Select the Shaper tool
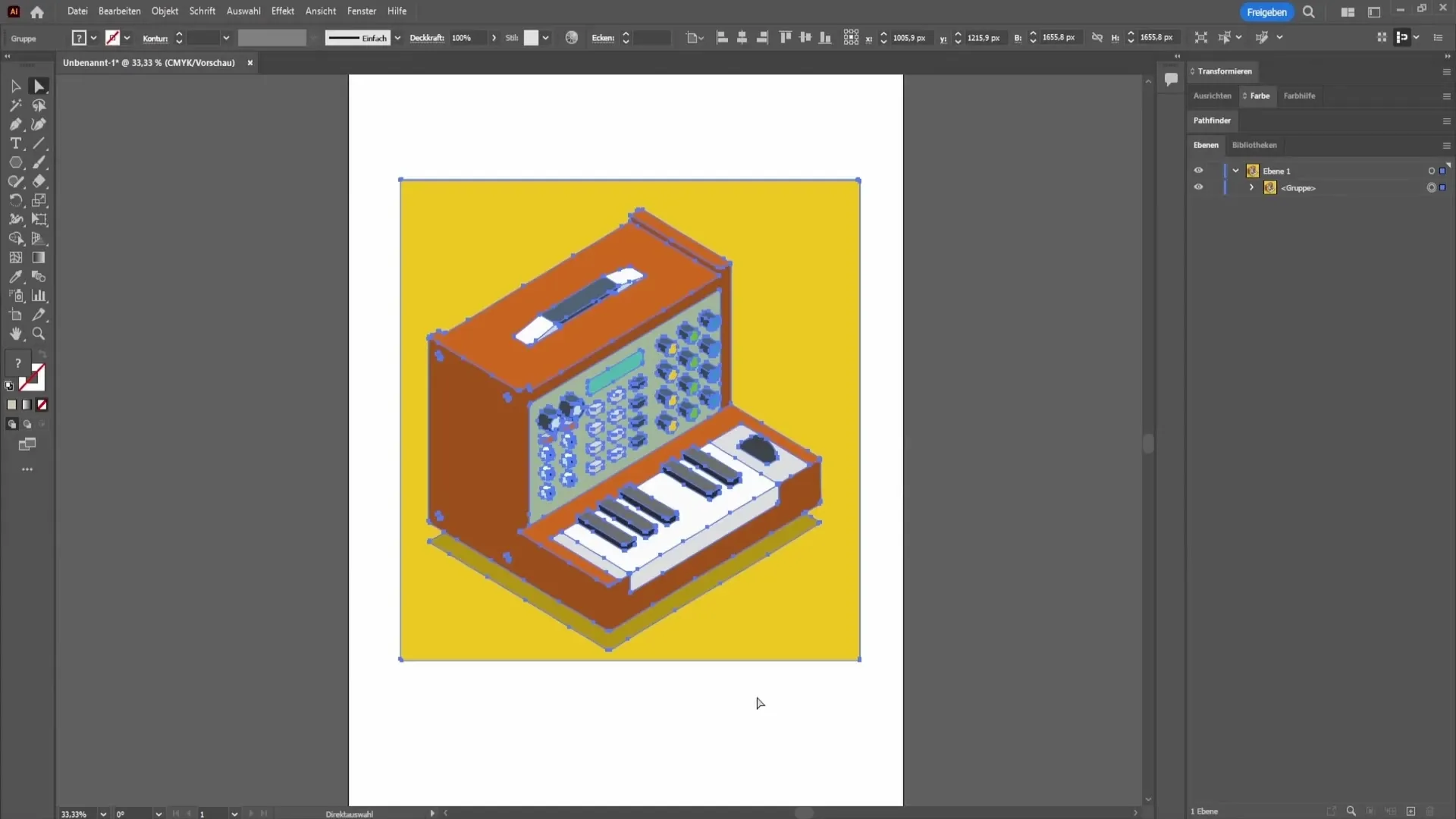The width and height of the screenshot is (1456, 819). coord(16,181)
